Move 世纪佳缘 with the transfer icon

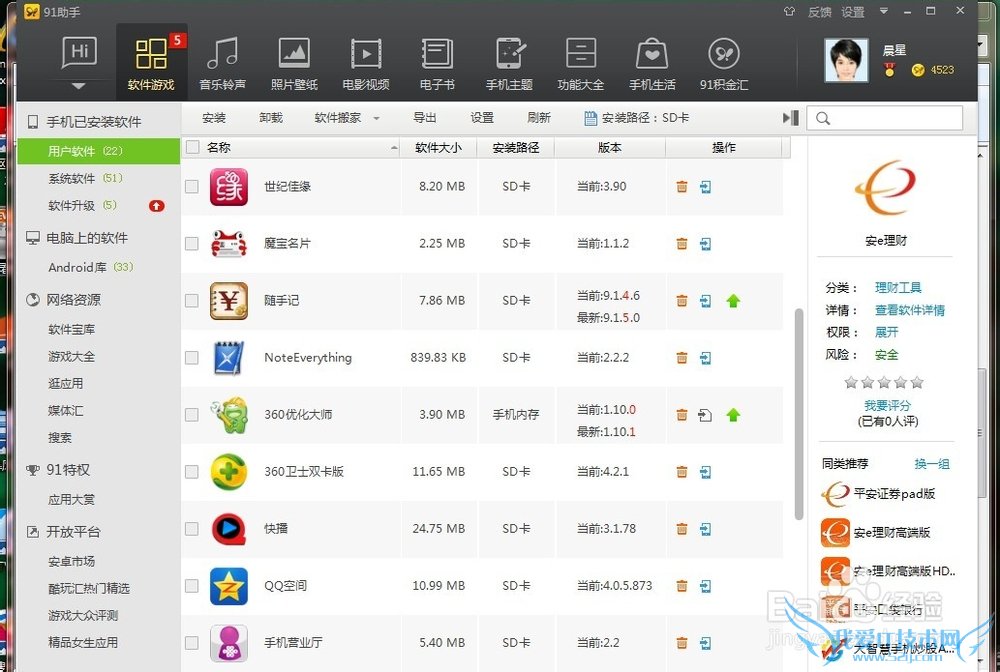click(705, 187)
